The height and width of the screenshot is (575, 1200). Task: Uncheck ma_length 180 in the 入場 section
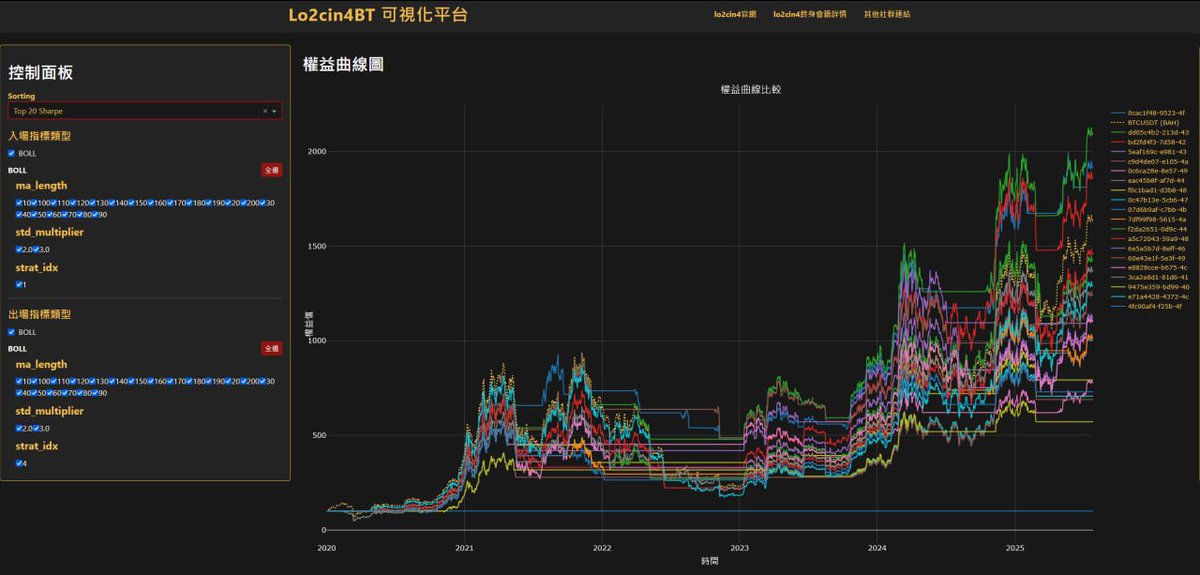click(x=189, y=203)
